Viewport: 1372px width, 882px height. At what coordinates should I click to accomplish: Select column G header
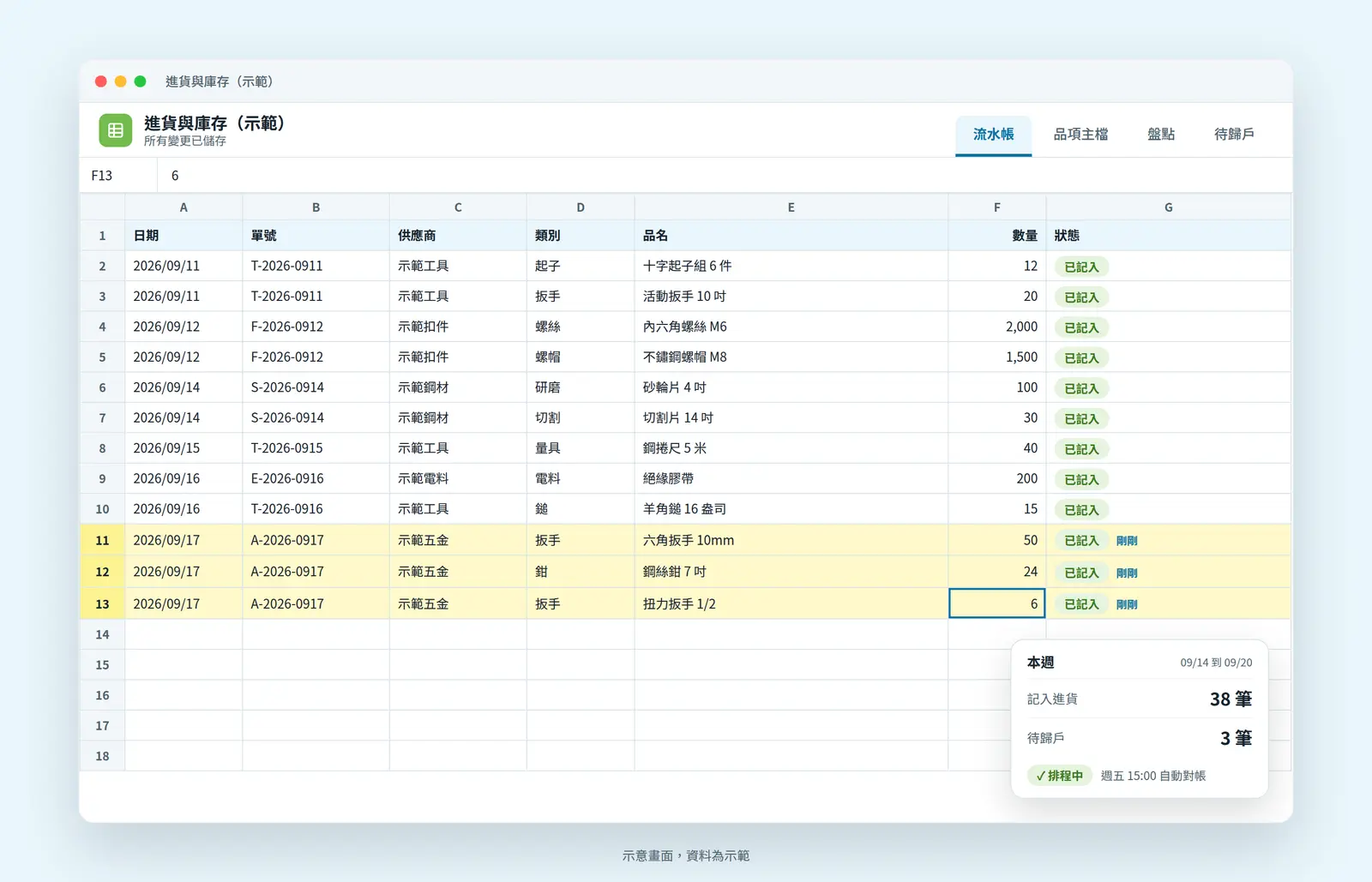tap(1168, 207)
